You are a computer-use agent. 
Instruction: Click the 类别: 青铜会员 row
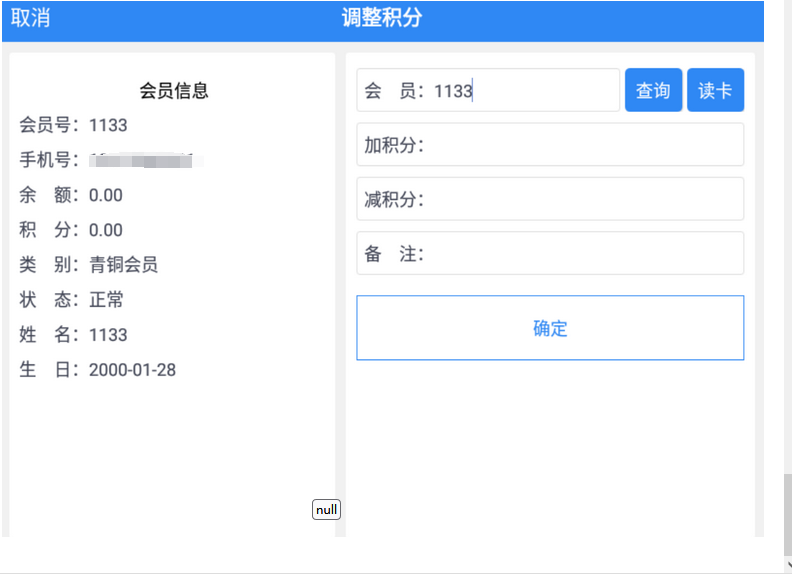pos(88,264)
